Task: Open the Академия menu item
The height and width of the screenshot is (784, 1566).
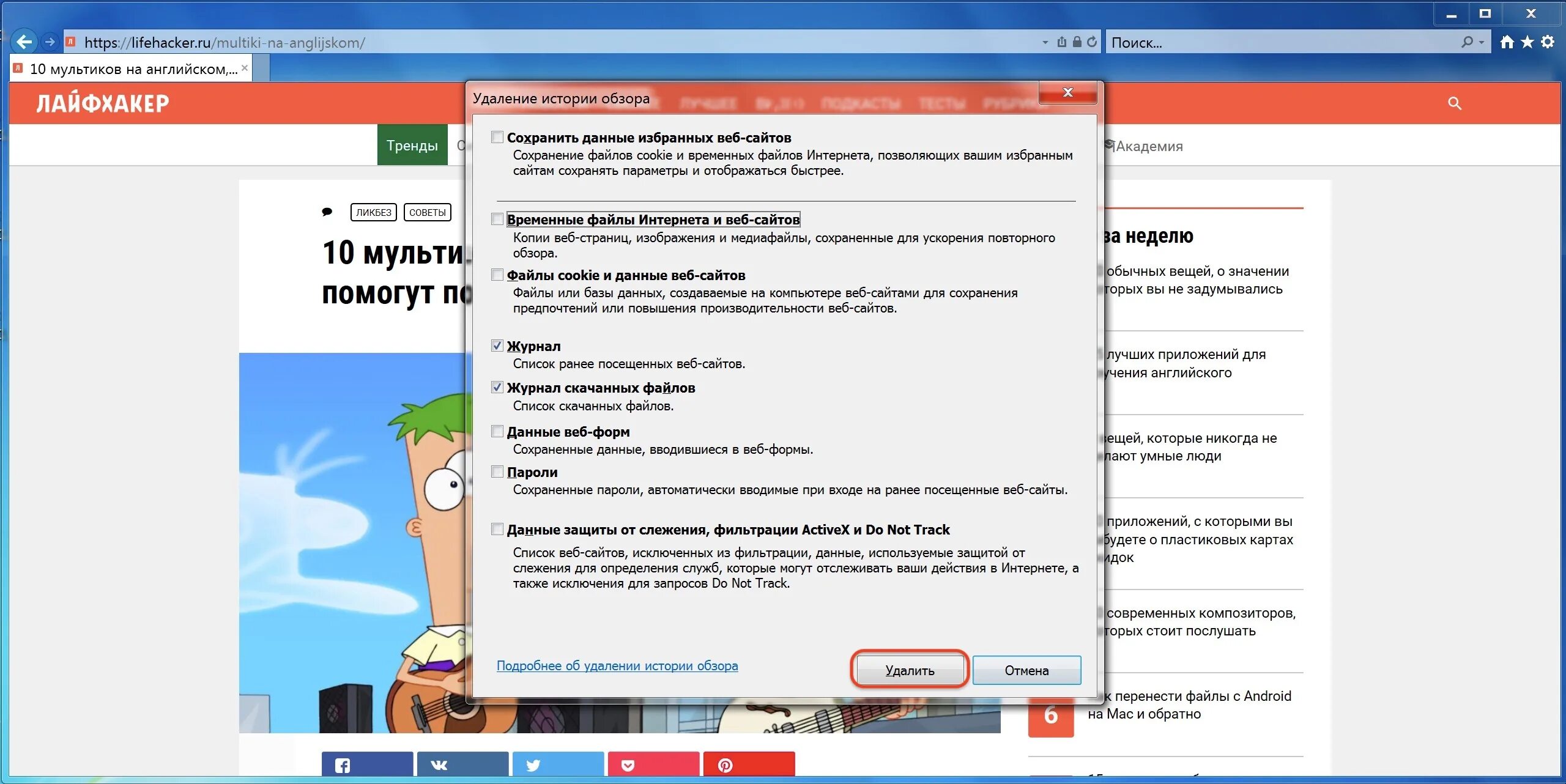Action: [x=1144, y=146]
